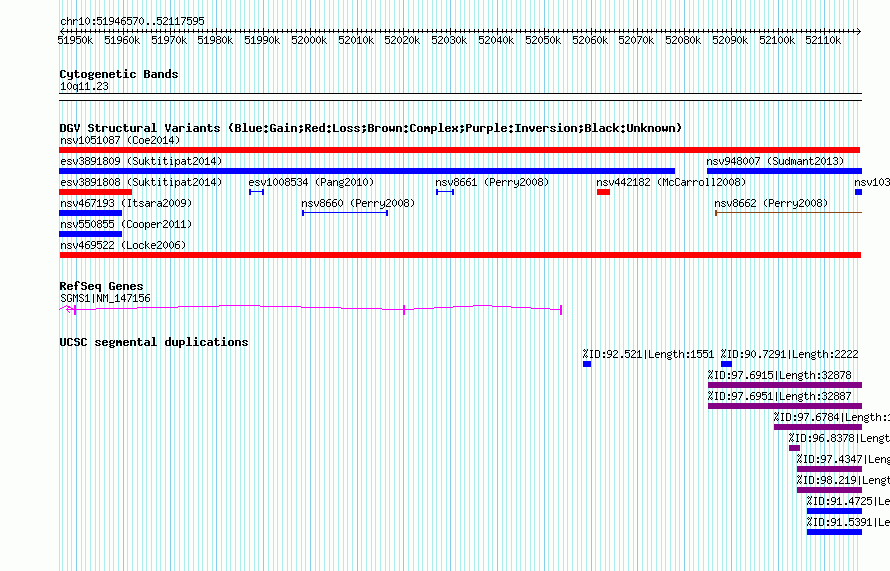Screen dimensions: 890x571
Task: Select the %ID:97.4347 purple duplication bar
Action: [x=829, y=469]
